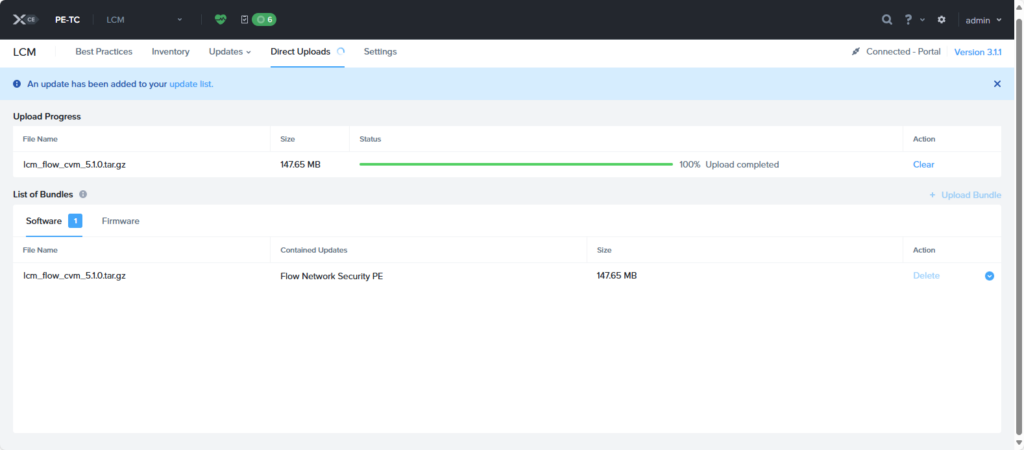Click the Status column header

pyautogui.click(x=370, y=139)
